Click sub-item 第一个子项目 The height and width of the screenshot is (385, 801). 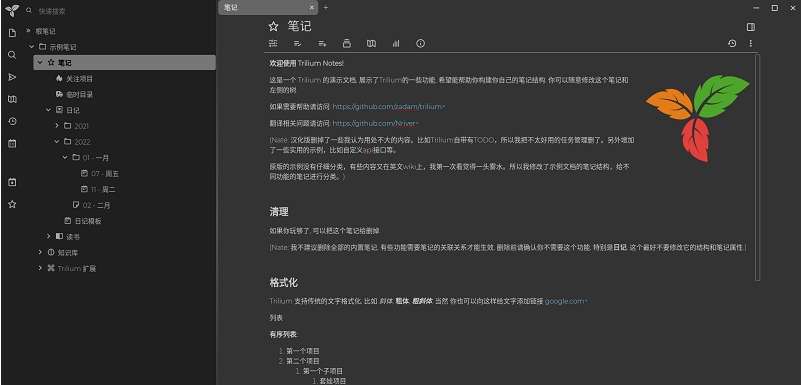point(323,371)
